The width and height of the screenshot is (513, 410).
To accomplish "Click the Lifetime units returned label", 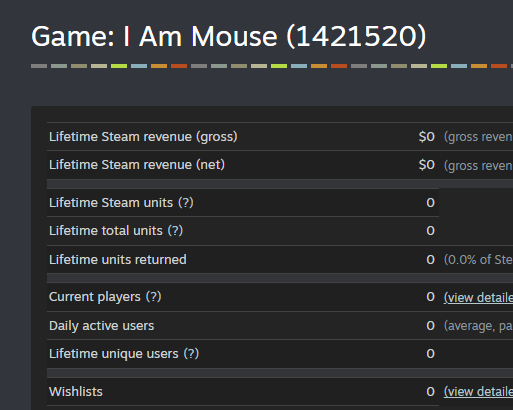I will (x=118, y=260).
